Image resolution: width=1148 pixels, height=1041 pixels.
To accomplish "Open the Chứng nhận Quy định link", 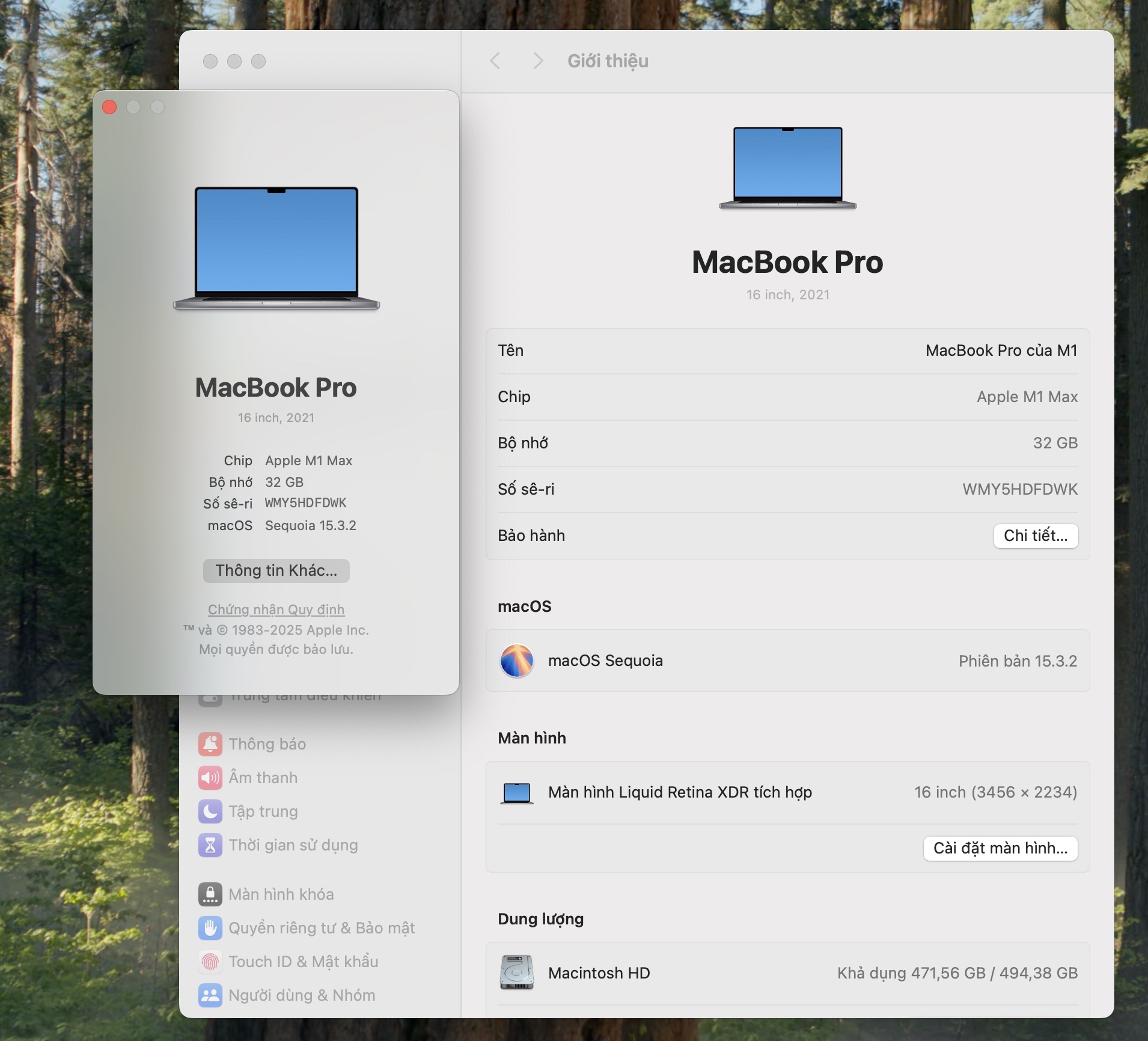I will tap(276, 609).
